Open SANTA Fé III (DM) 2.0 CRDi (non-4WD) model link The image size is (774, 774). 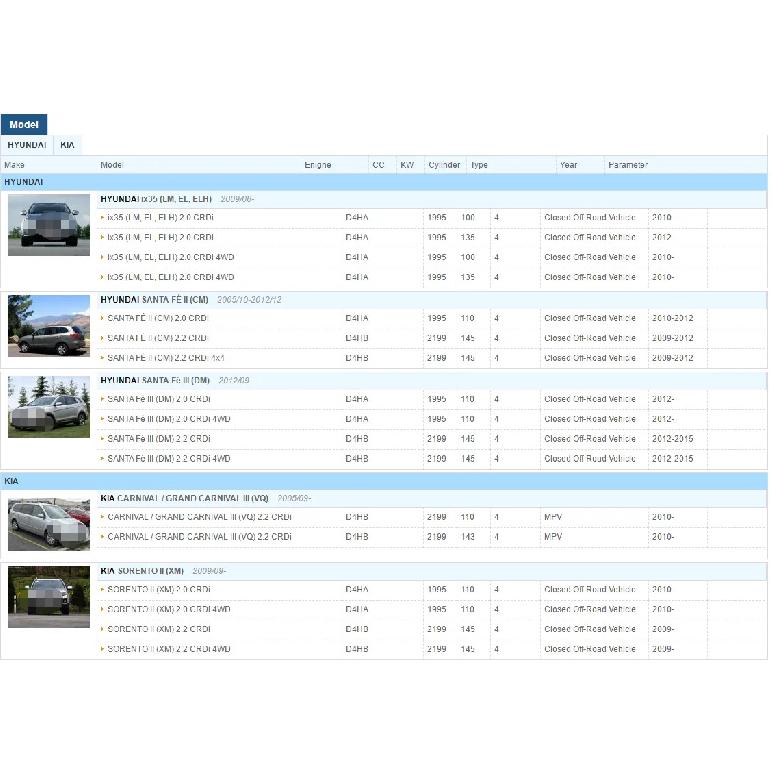point(159,399)
